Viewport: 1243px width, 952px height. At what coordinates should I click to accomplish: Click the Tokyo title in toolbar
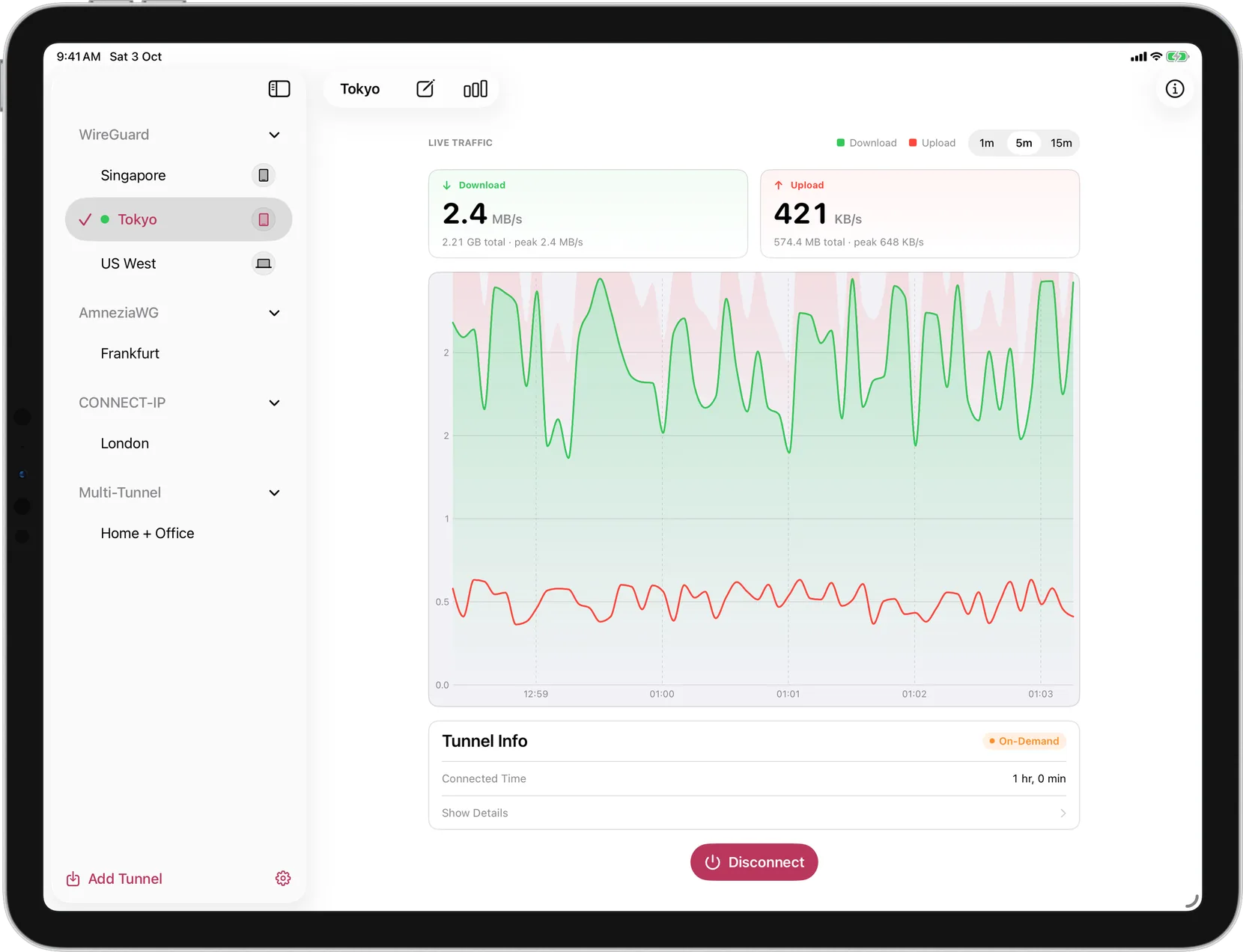click(360, 89)
